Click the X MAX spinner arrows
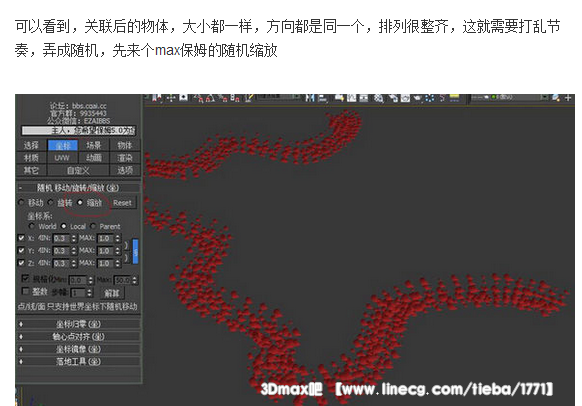 (118, 238)
